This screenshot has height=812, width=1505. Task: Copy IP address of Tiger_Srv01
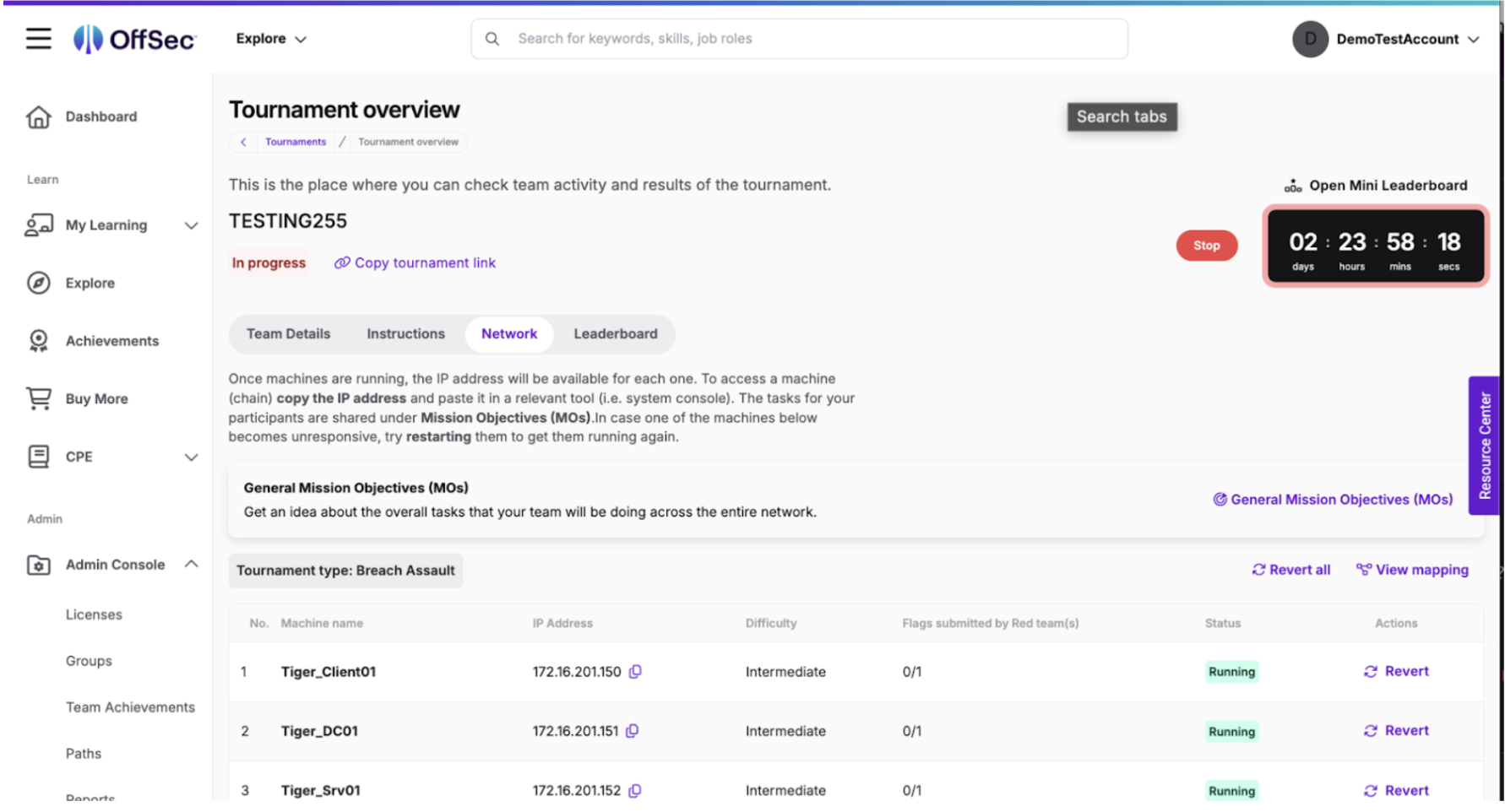pos(636,791)
